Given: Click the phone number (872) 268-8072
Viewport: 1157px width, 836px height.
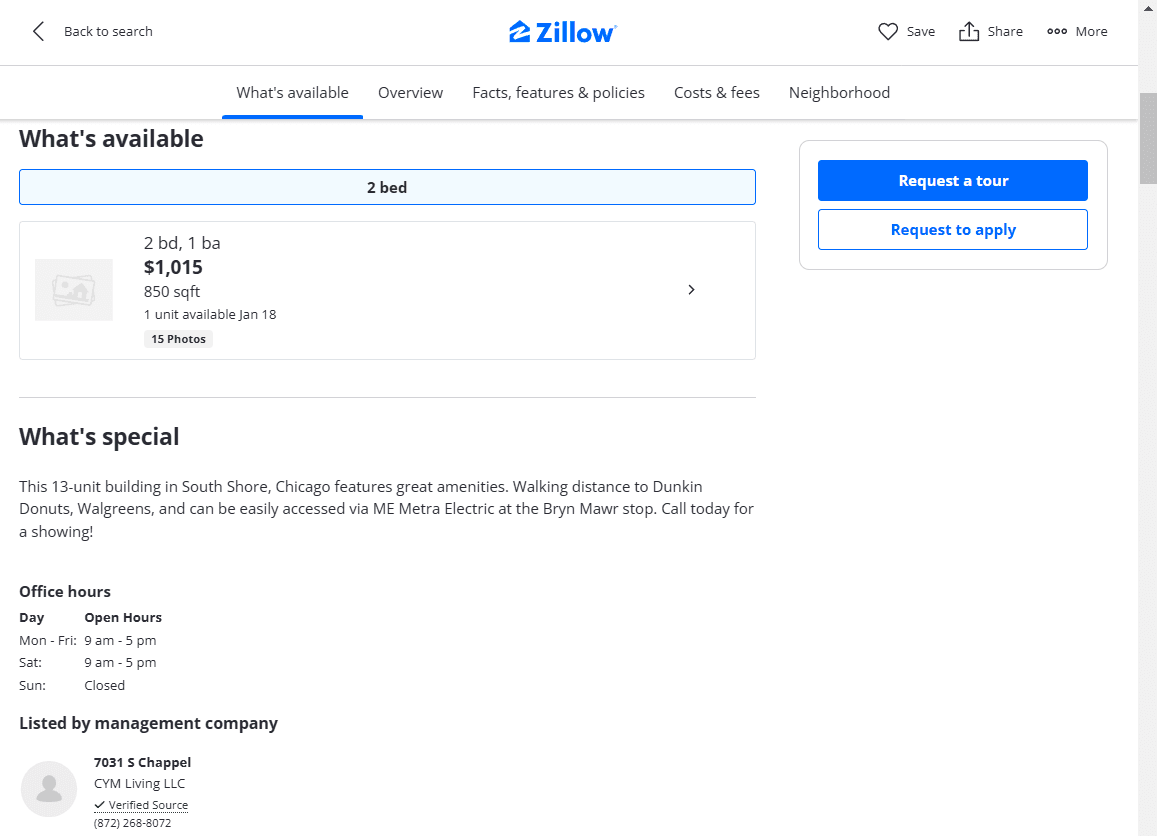Looking at the screenshot, I should point(132,823).
